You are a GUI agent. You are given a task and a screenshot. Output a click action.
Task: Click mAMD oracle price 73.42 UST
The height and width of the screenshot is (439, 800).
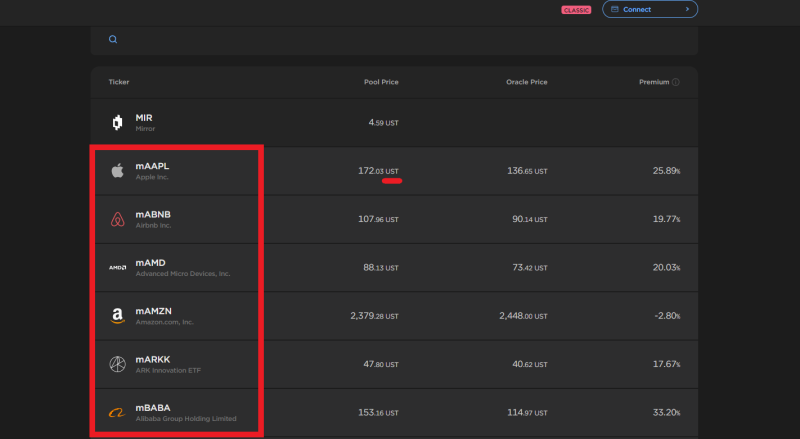coord(530,267)
